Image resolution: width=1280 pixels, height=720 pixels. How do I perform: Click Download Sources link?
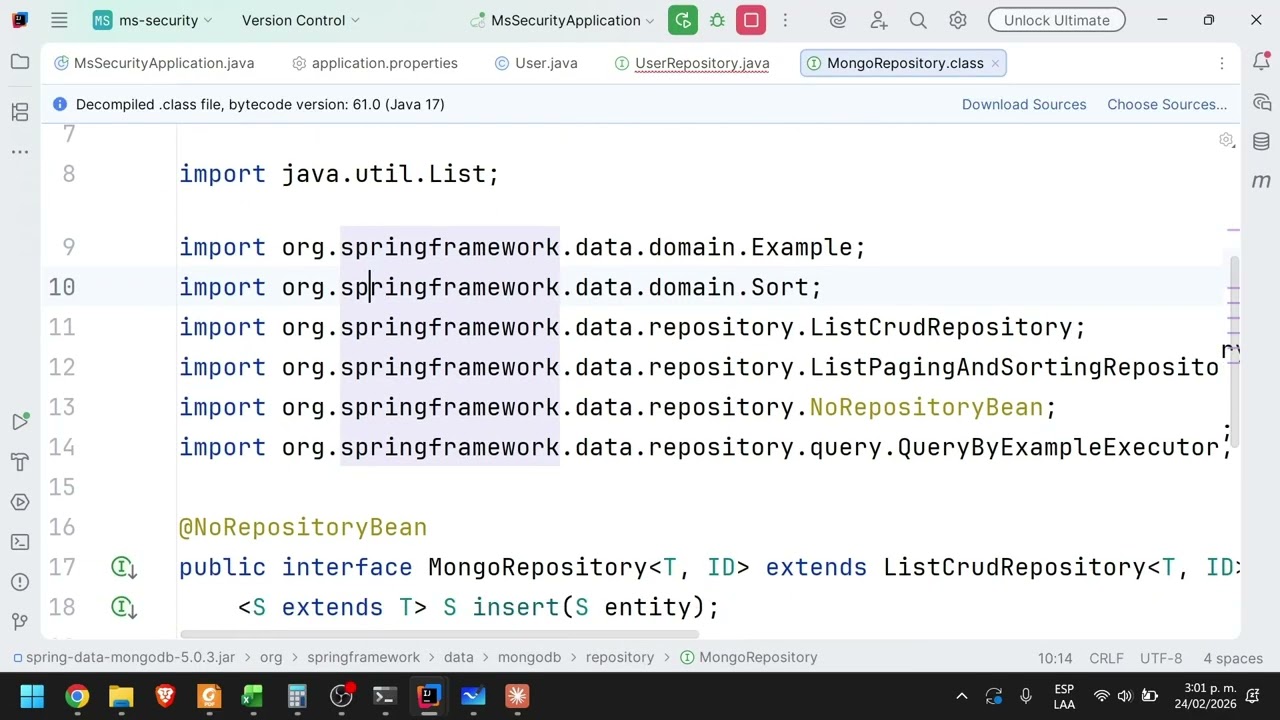click(x=1024, y=104)
